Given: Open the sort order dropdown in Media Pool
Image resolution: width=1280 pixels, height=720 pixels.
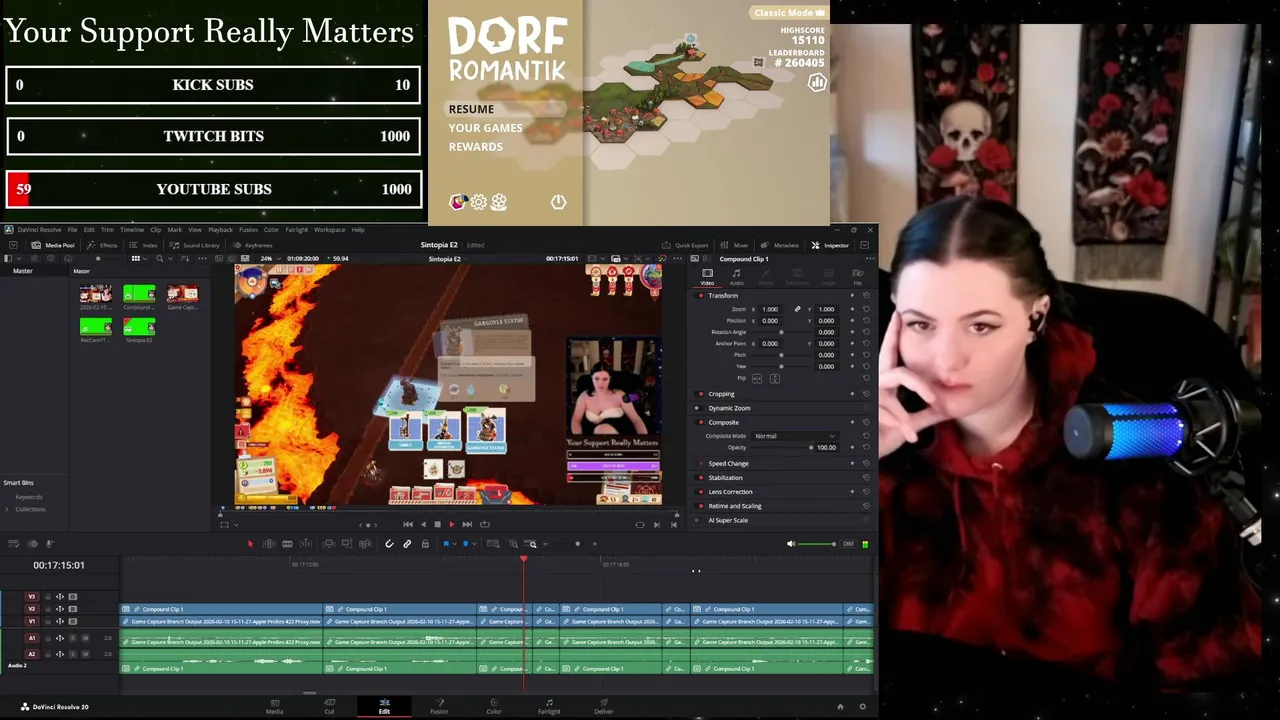Looking at the screenshot, I should (185, 258).
